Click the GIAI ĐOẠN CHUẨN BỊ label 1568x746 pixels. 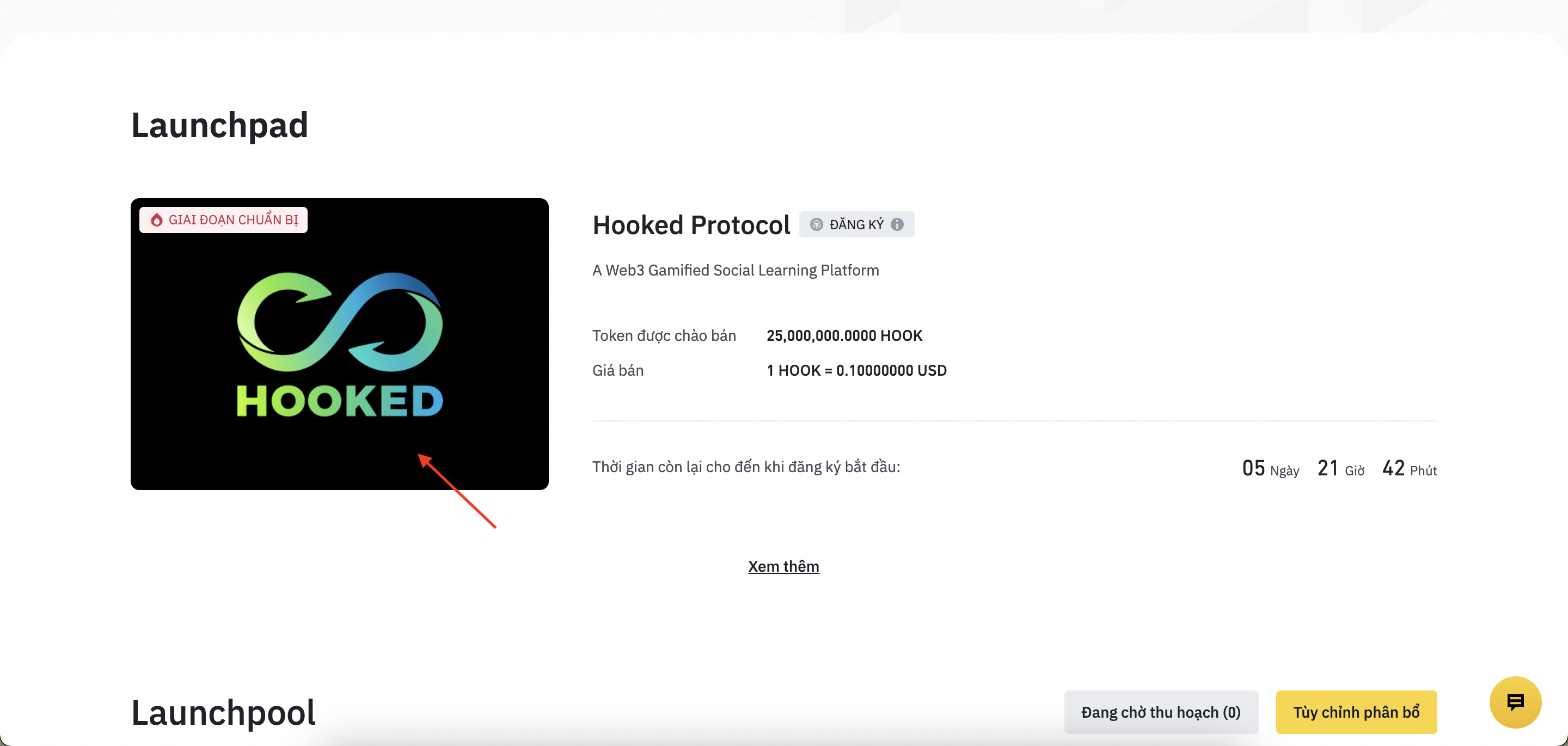tap(223, 220)
